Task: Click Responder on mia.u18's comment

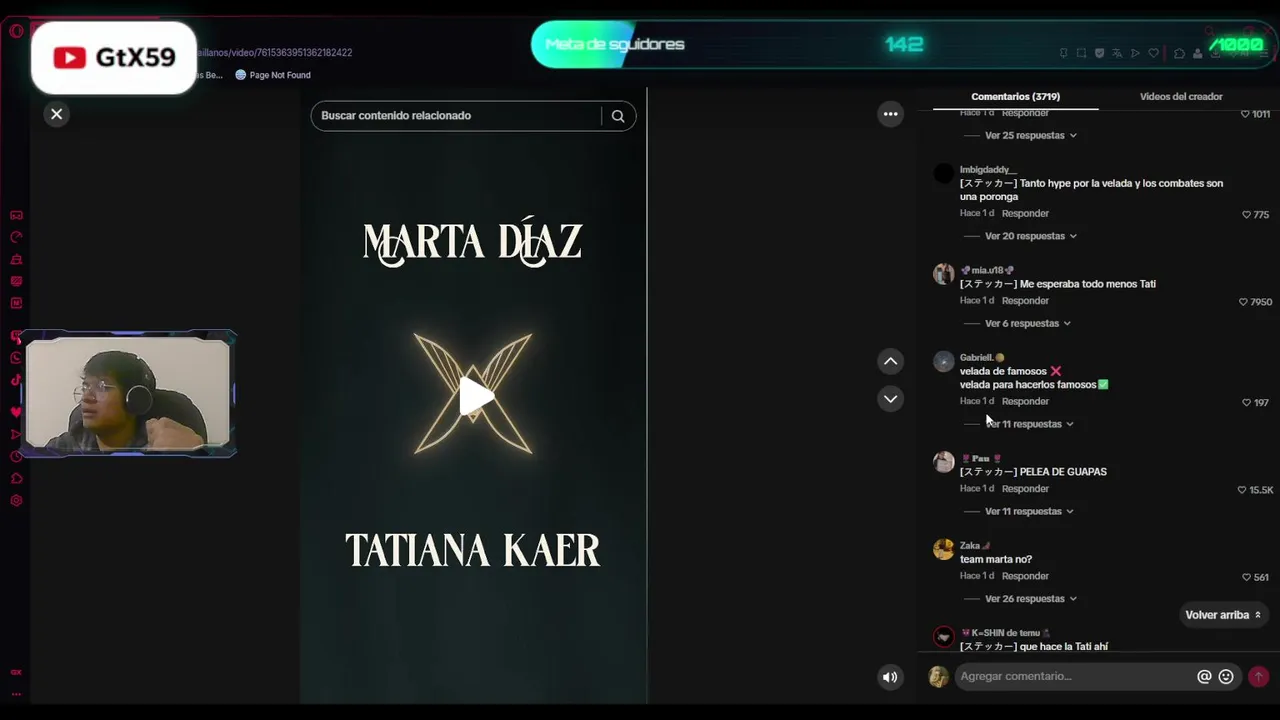Action: (1025, 300)
